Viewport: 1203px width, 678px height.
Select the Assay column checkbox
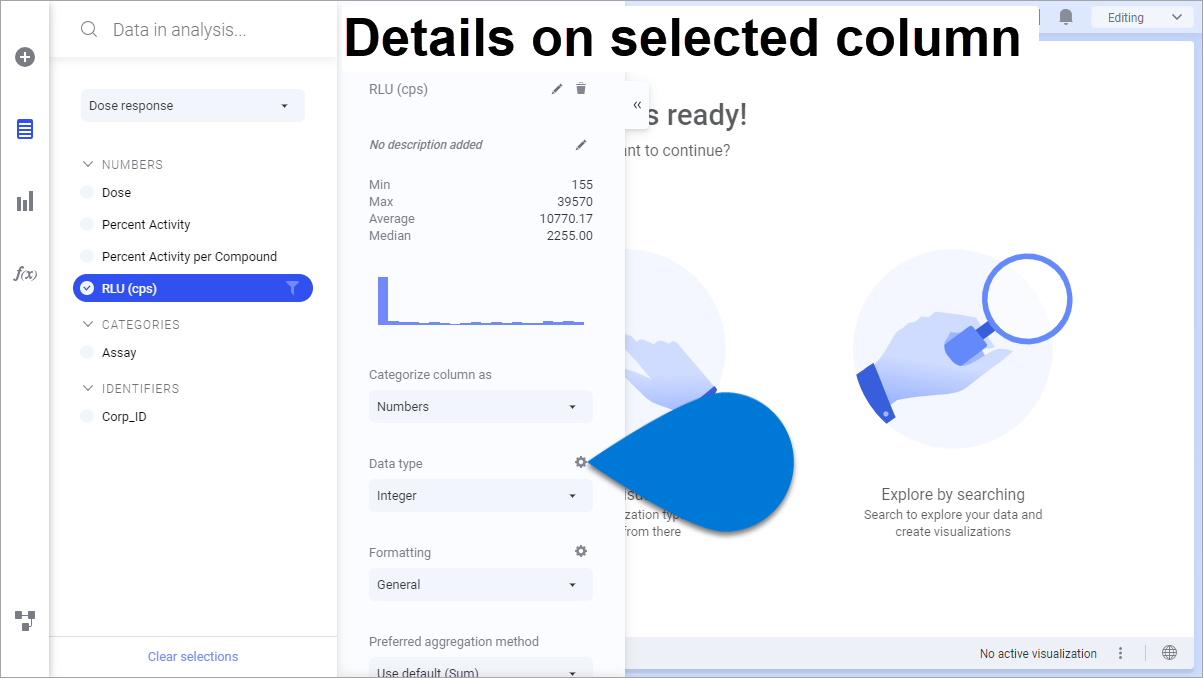pos(87,352)
